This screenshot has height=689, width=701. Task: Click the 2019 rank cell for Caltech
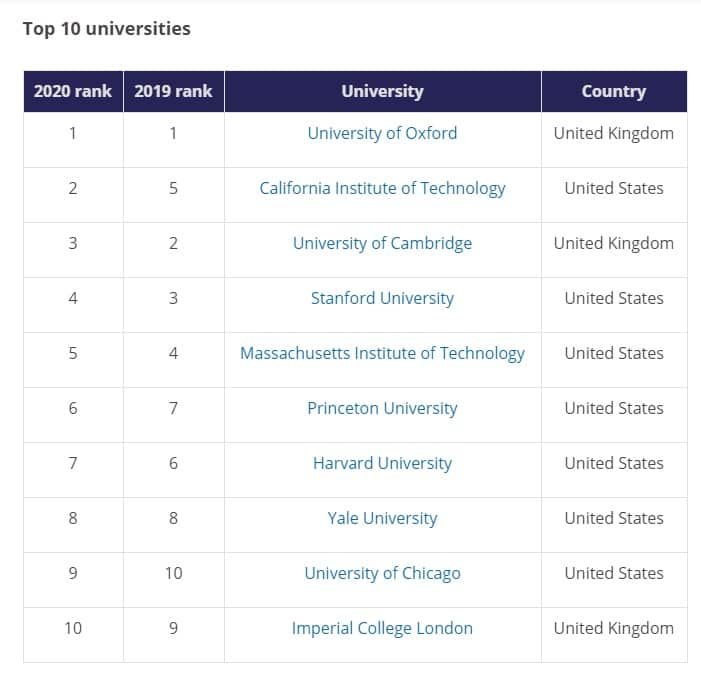(x=173, y=188)
